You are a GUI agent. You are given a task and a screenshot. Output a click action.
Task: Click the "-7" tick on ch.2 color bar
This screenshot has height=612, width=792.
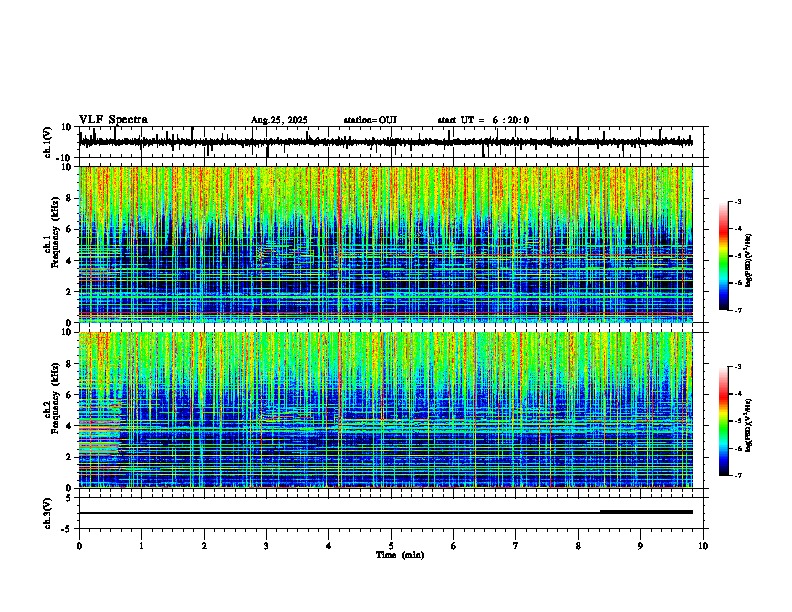pos(737,475)
